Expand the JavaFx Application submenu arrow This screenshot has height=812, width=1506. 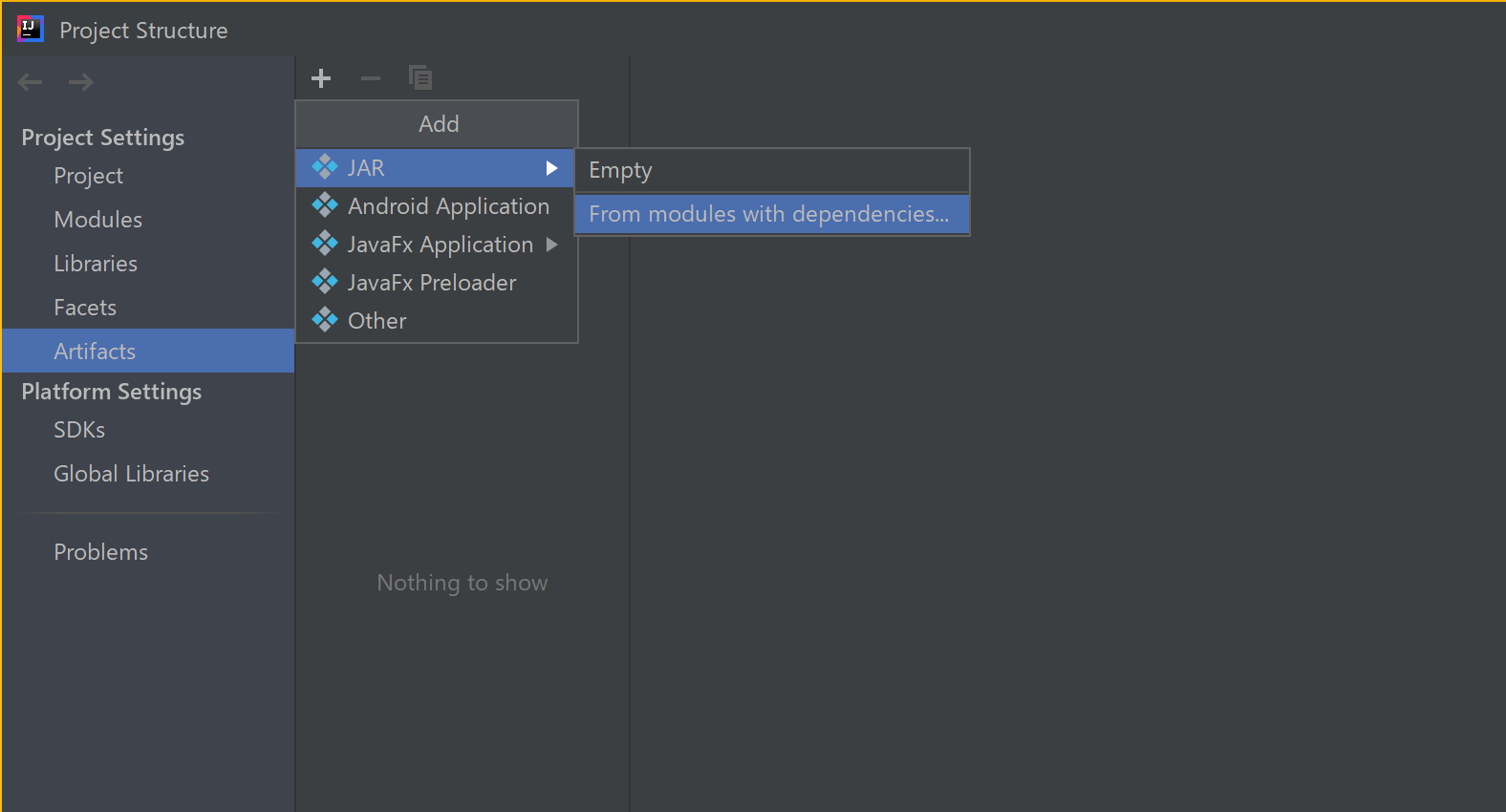click(551, 245)
